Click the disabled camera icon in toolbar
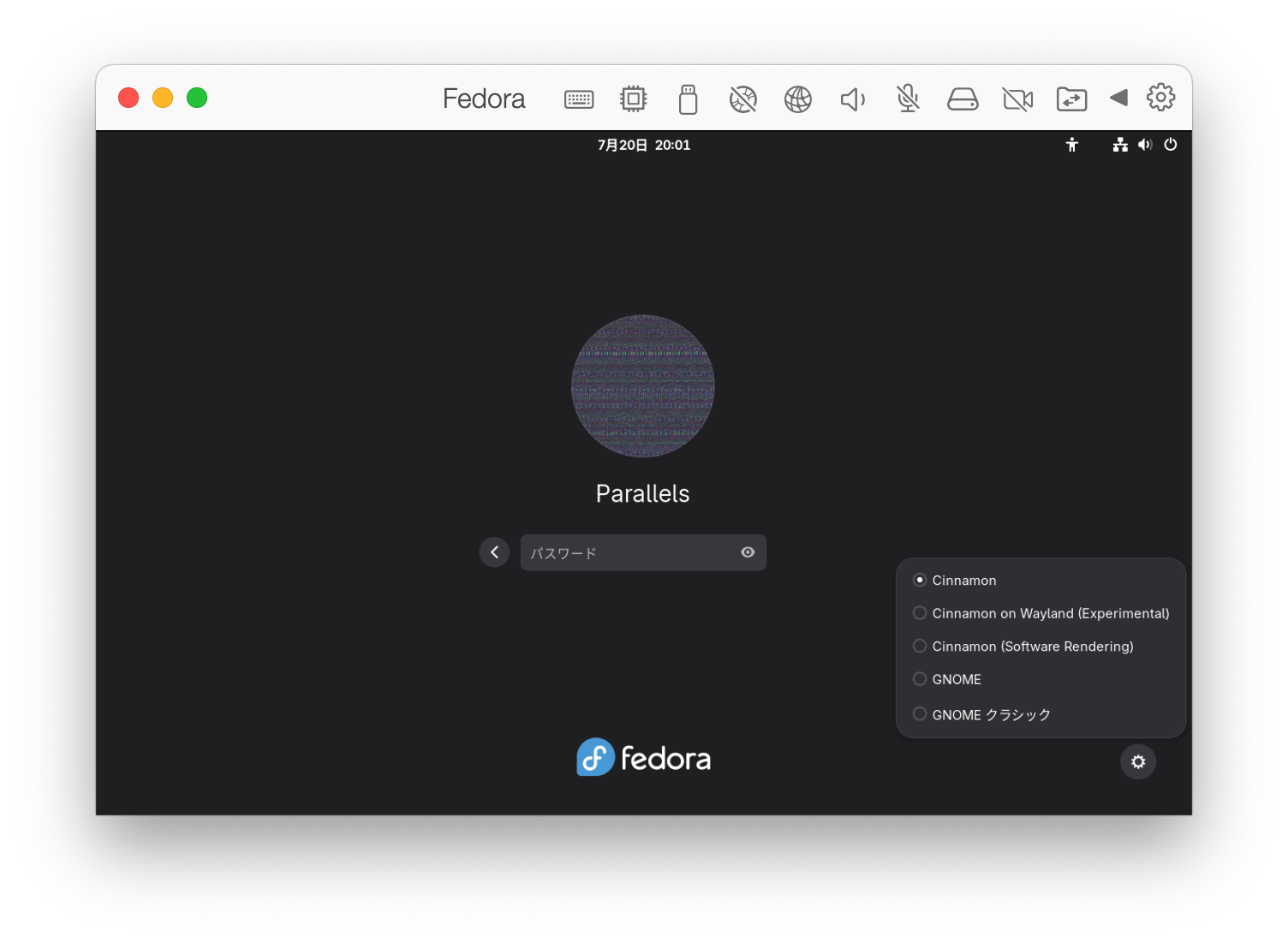Viewport: 1288px width, 942px height. [1017, 99]
